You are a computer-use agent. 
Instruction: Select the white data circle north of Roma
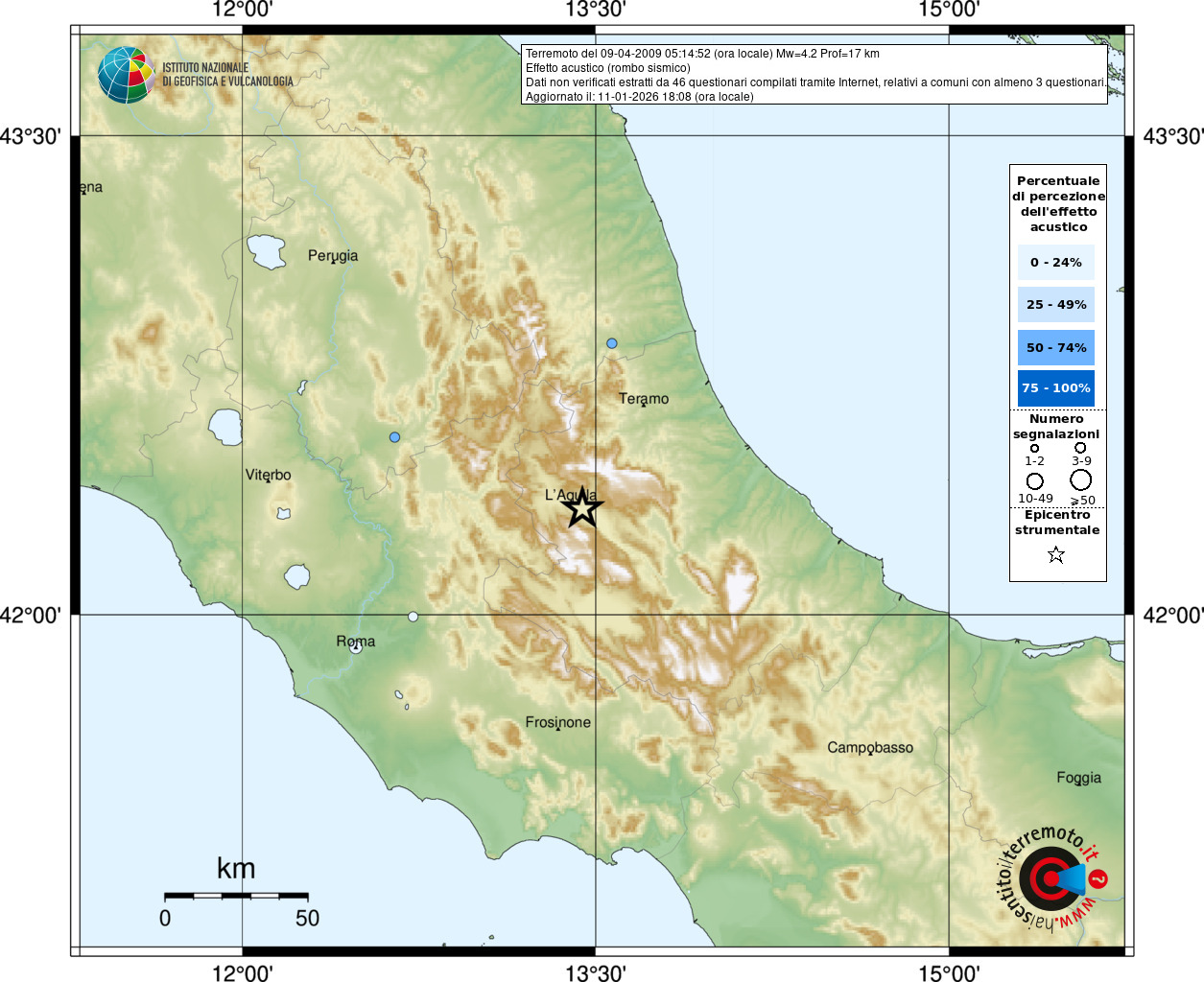tap(413, 617)
